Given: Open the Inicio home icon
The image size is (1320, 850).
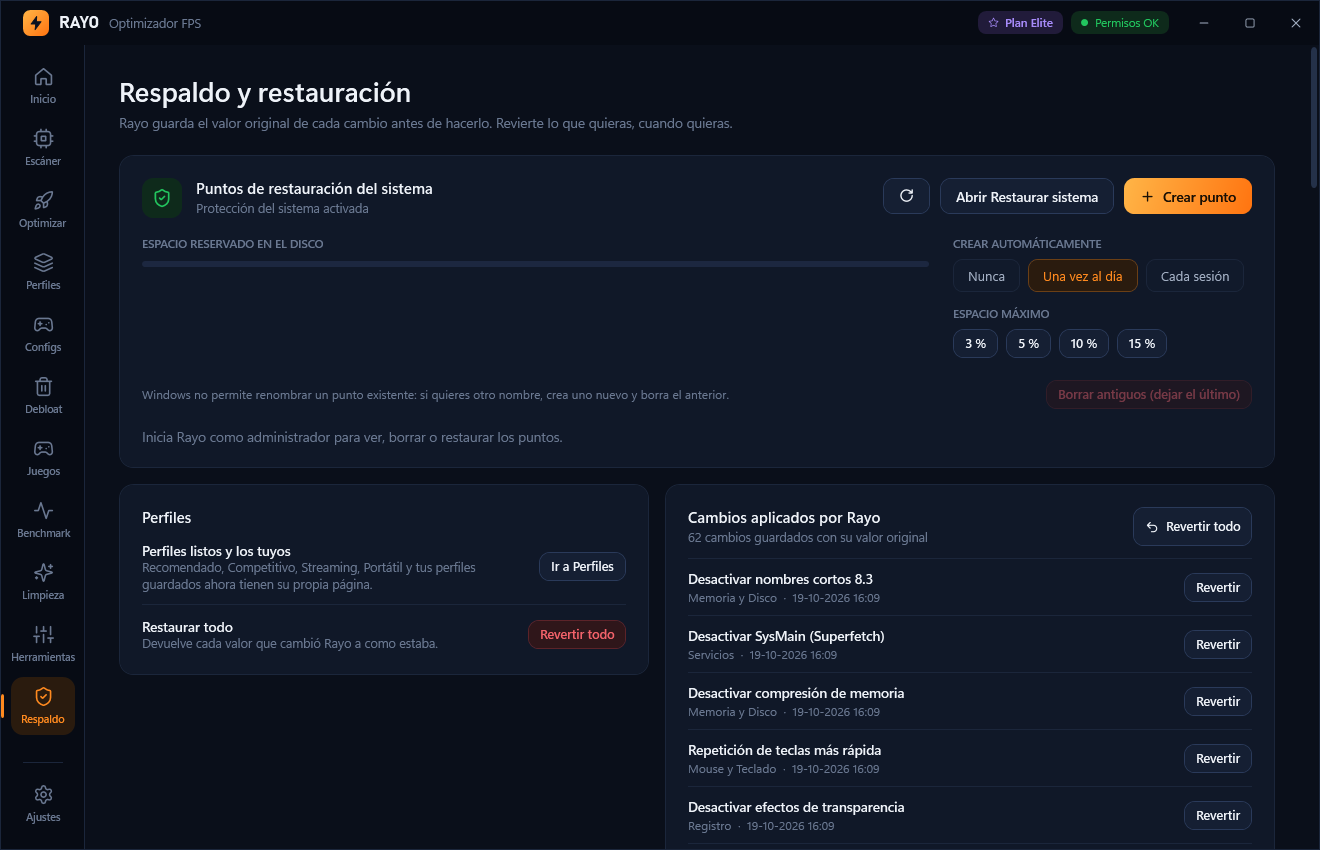Looking at the screenshot, I should pyautogui.click(x=43, y=77).
